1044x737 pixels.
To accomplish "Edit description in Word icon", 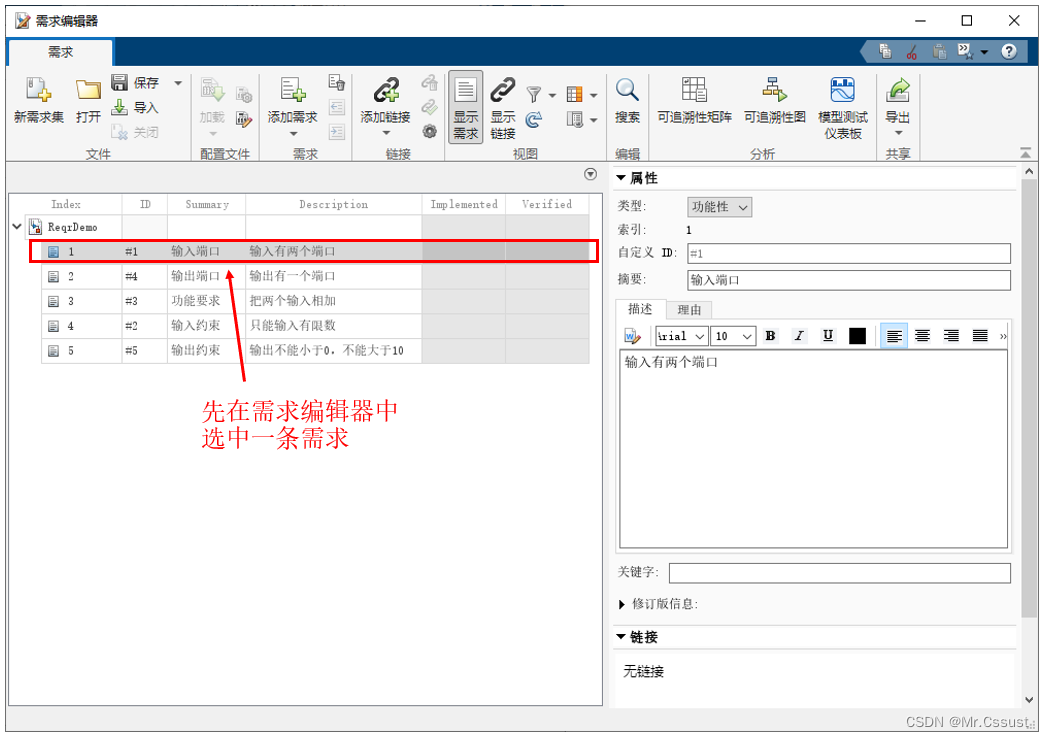I will click(632, 336).
